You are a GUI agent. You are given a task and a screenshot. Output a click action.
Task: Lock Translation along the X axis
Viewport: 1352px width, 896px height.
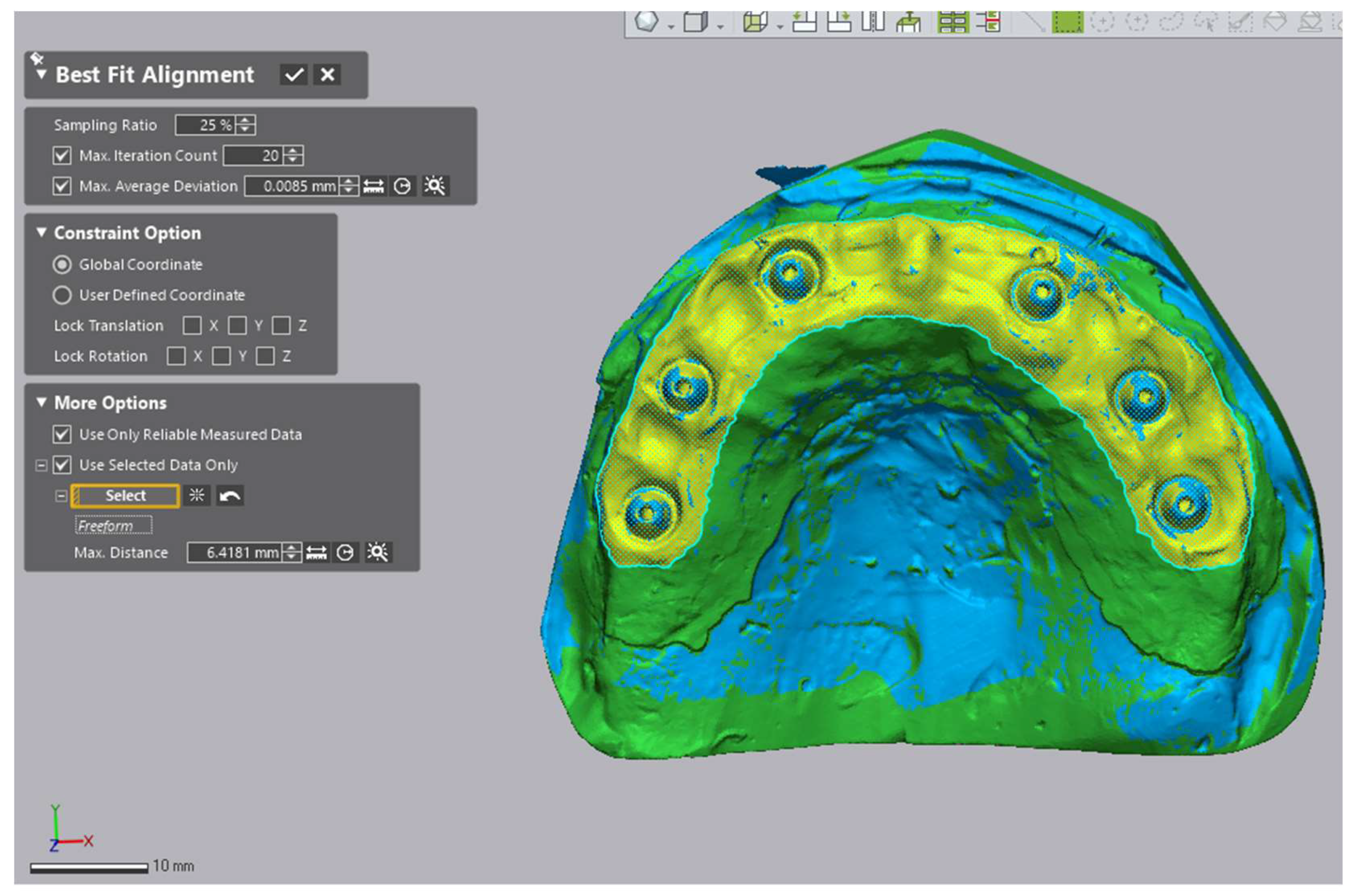[192, 326]
